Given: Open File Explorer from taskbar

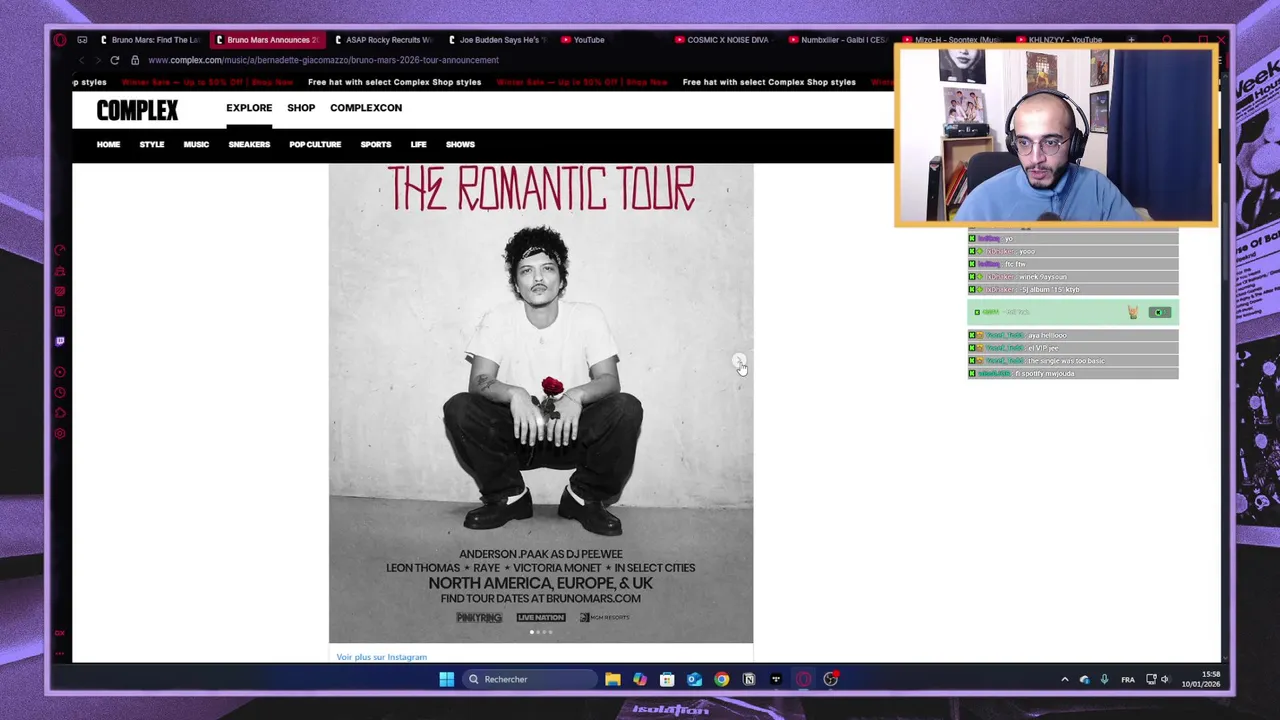Looking at the screenshot, I should [x=613, y=679].
